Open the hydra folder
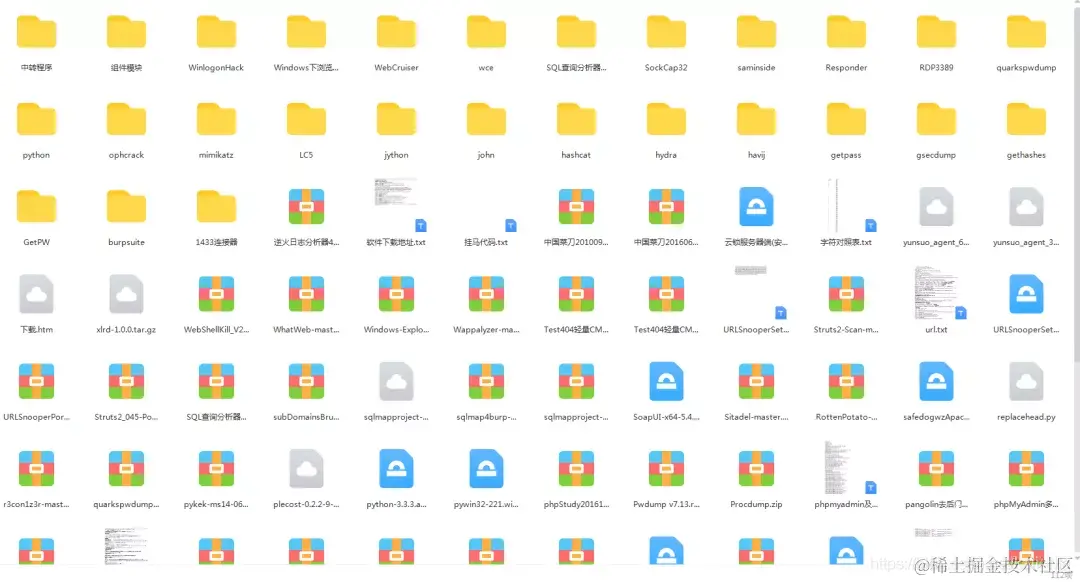Screen dimensions: 1080x582 pos(666,120)
